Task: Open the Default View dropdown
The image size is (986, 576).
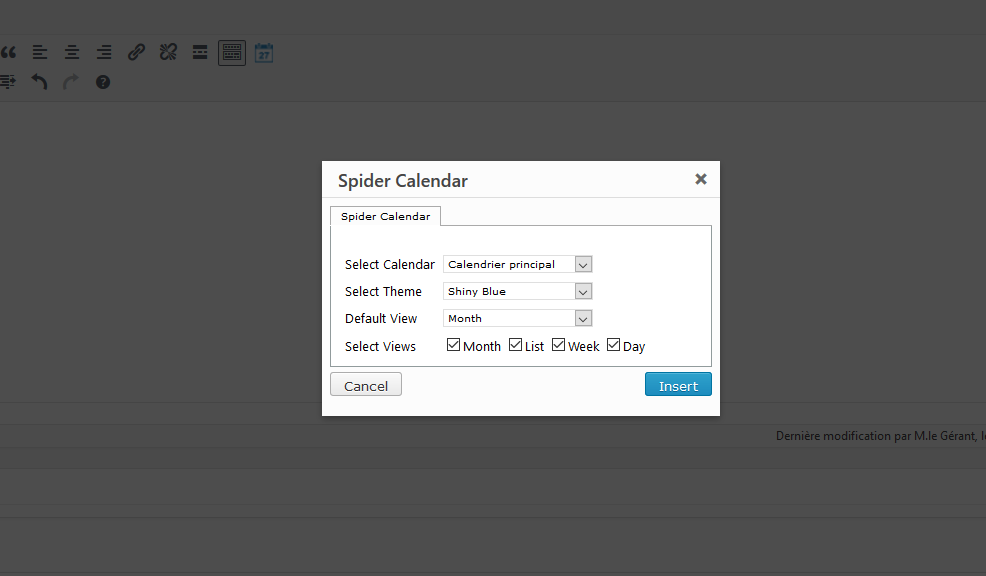Action: [518, 318]
